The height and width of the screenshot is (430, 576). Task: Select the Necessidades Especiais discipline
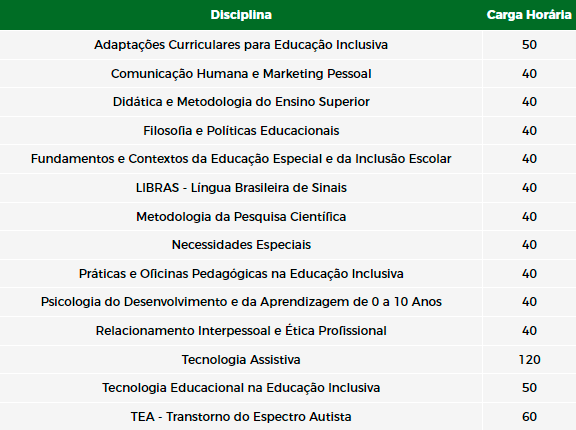pos(241,245)
